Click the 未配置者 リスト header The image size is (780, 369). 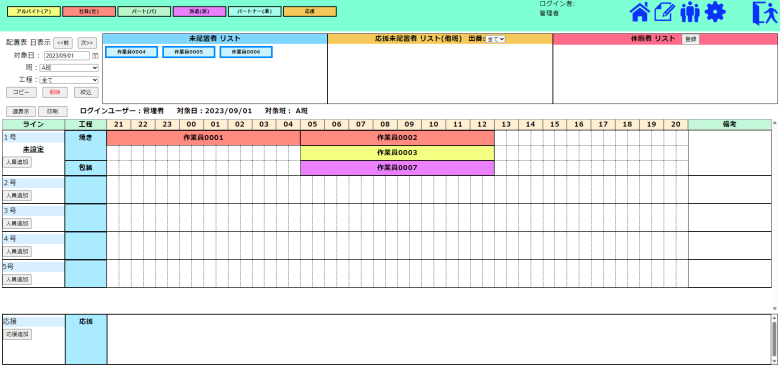tap(215, 39)
